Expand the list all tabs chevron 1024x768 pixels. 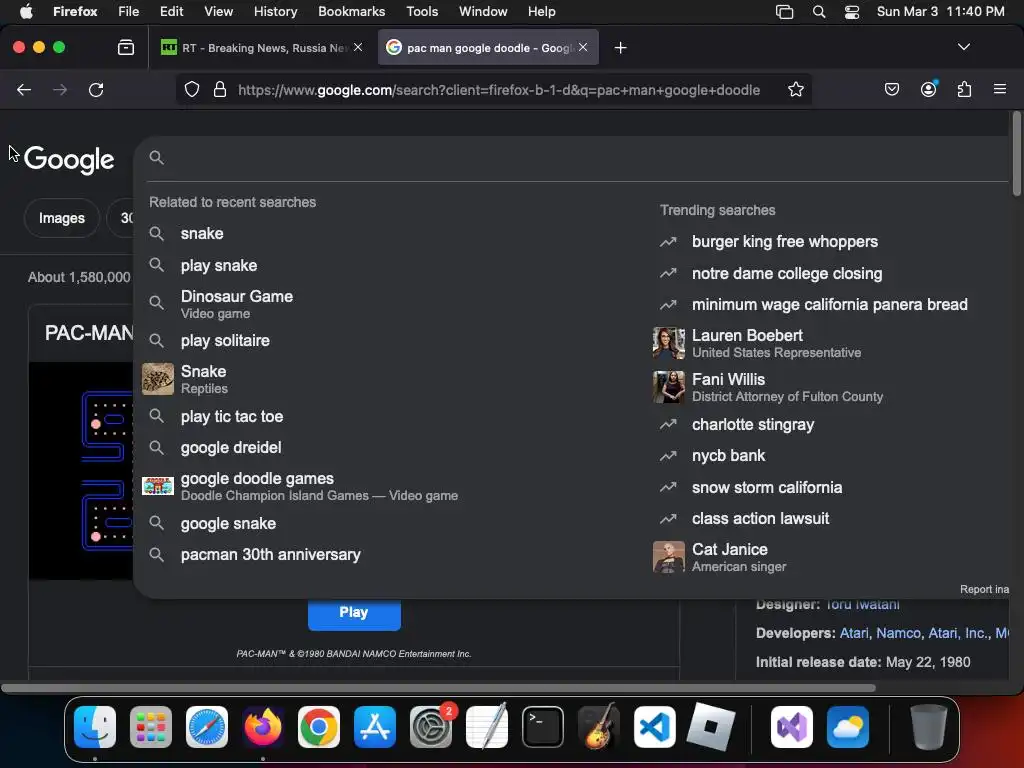tap(963, 47)
